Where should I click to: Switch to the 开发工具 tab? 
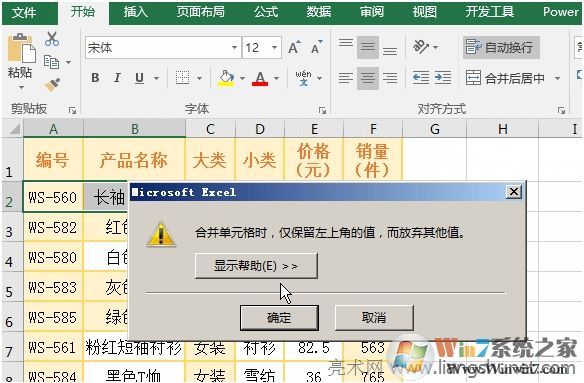(x=490, y=12)
